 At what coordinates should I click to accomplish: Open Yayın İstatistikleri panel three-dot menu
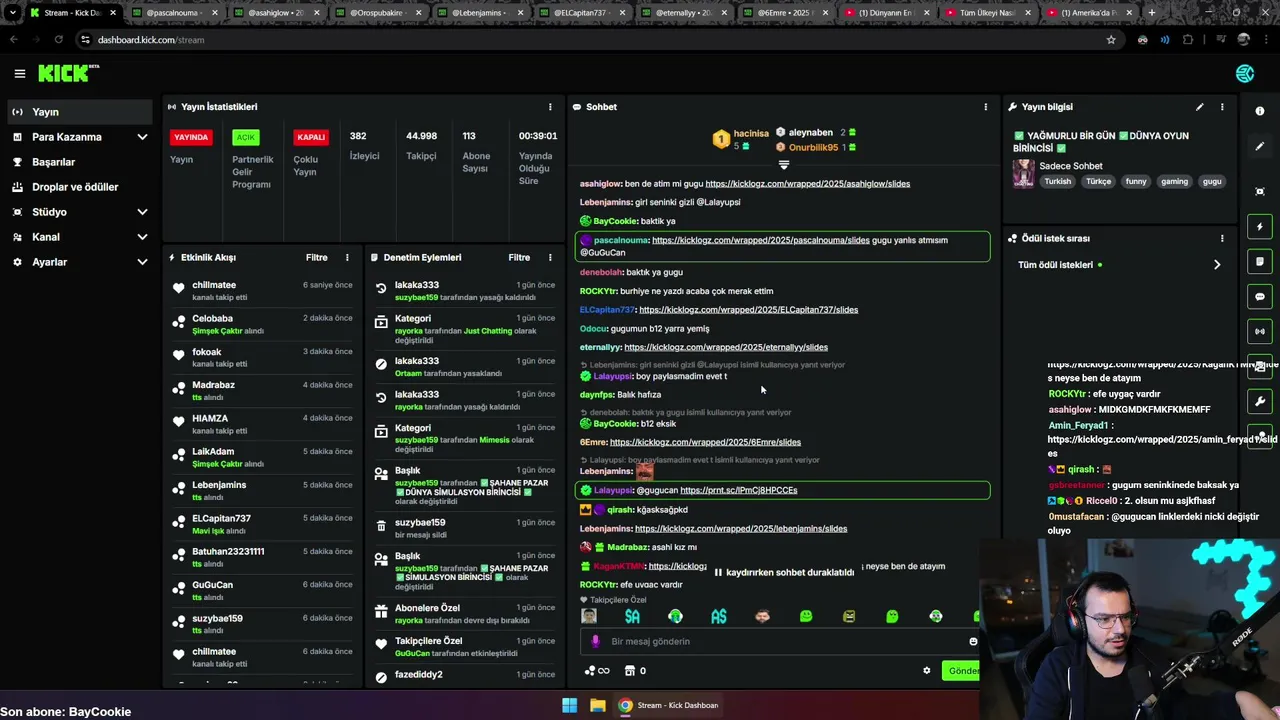(549, 107)
